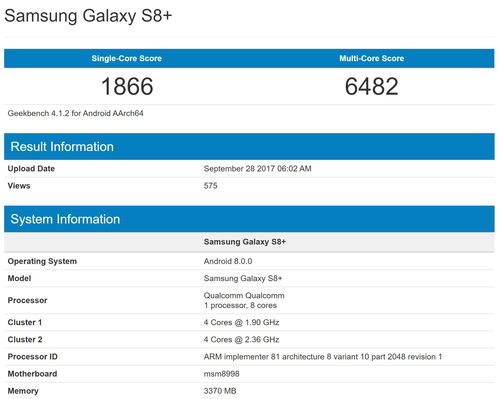499x399 pixels.
Task: Click the single-core value 1866
Action: tap(127, 86)
